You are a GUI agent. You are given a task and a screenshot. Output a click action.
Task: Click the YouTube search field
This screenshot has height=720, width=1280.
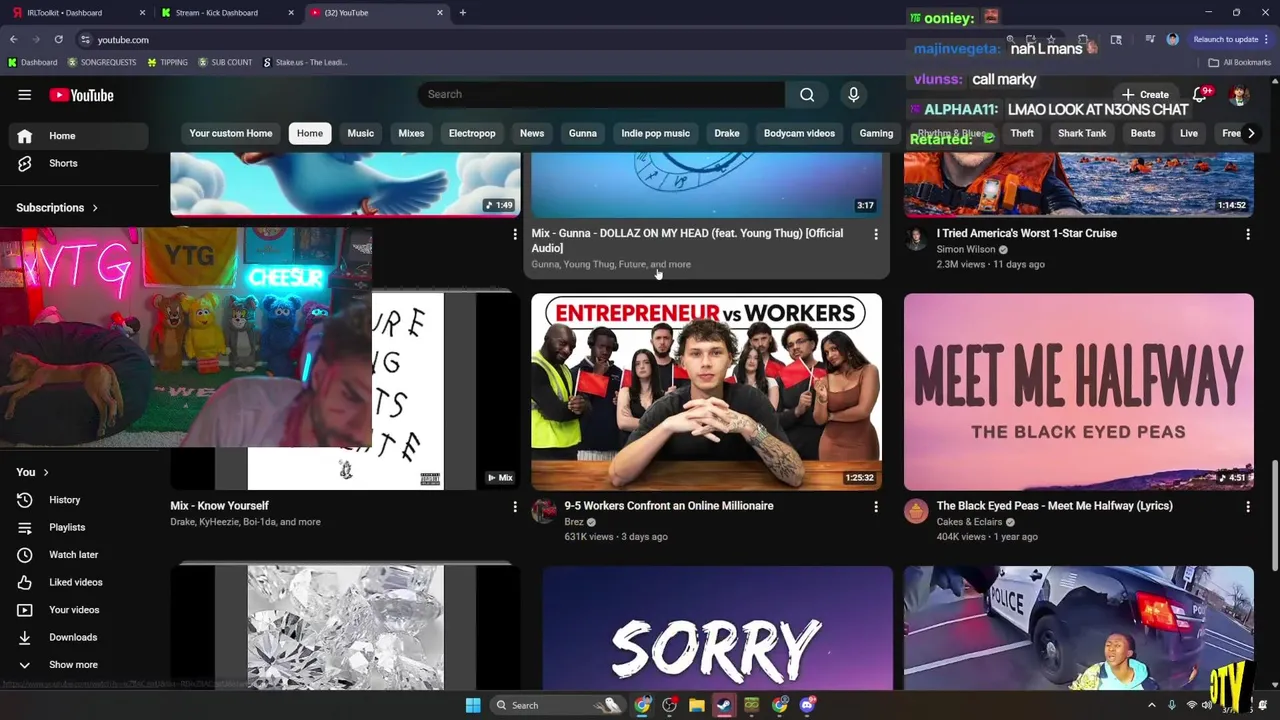pos(601,94)
